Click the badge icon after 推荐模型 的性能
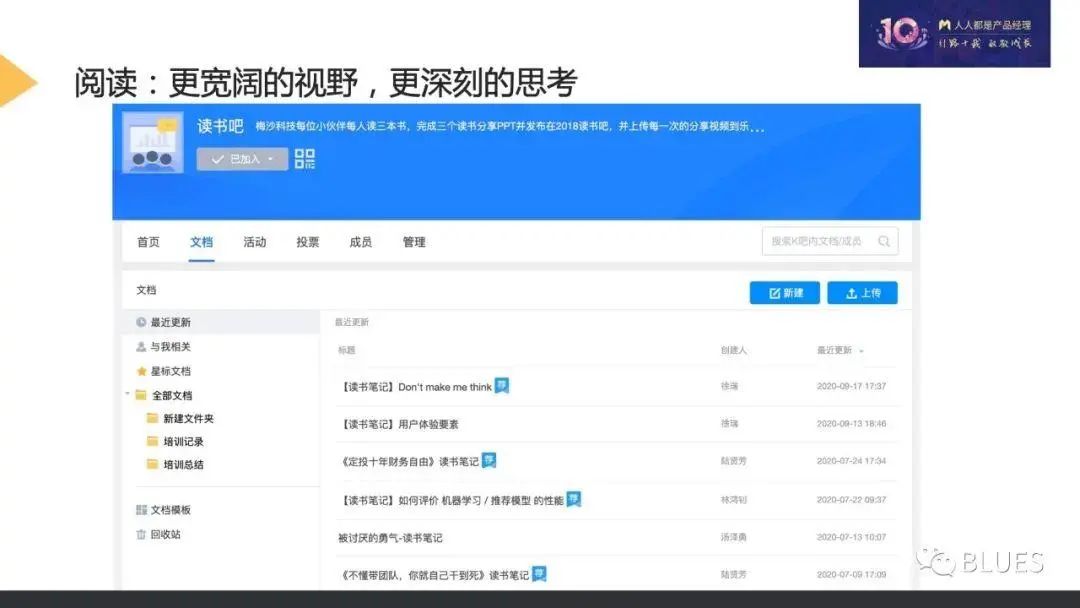This screenshot has height=608, width=1080. click(574, 499)
